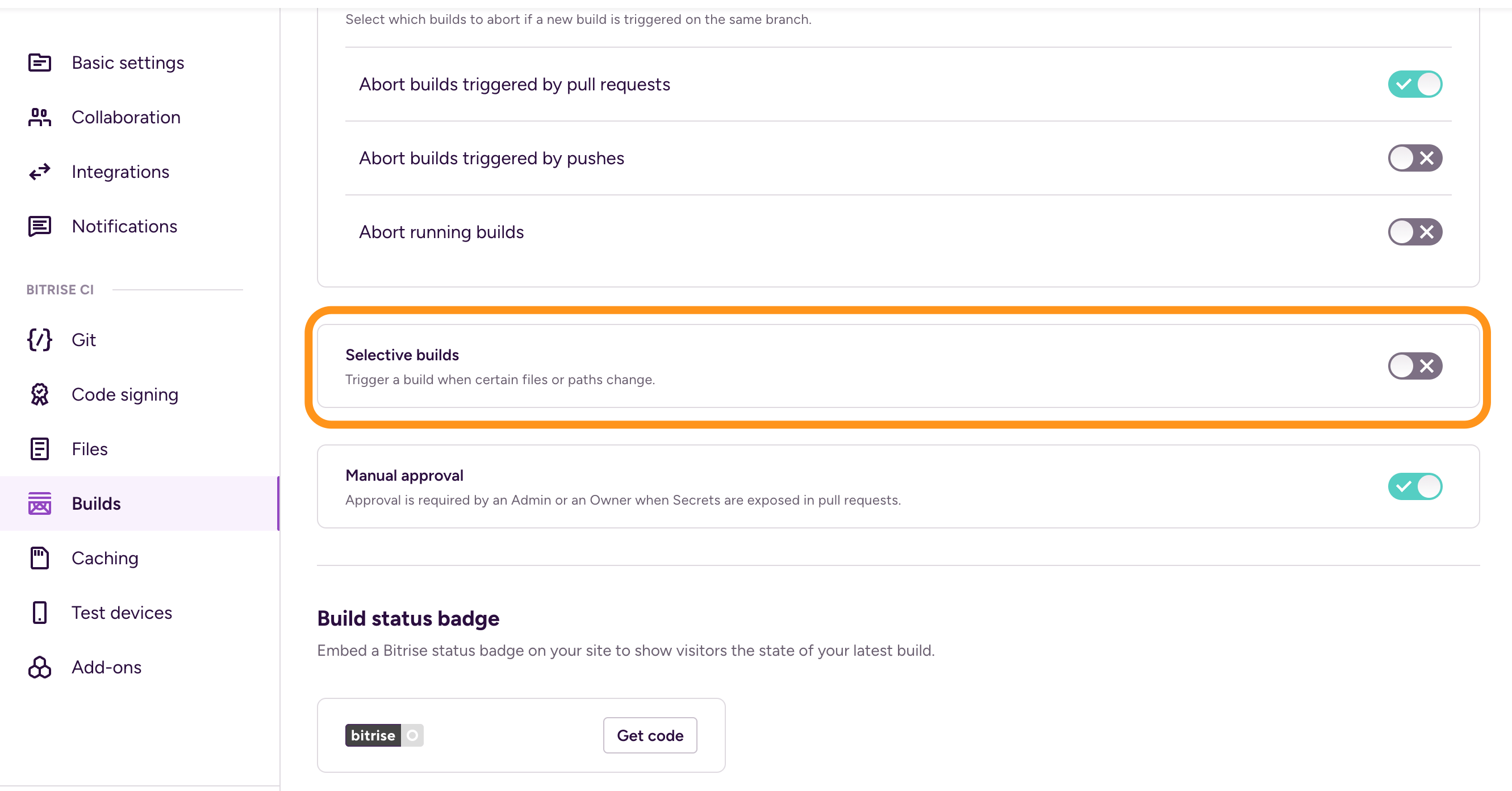Click the Code signing badge icon
Screen dimensions: 1512x791
pyautogui.click(x=39, y=394)
